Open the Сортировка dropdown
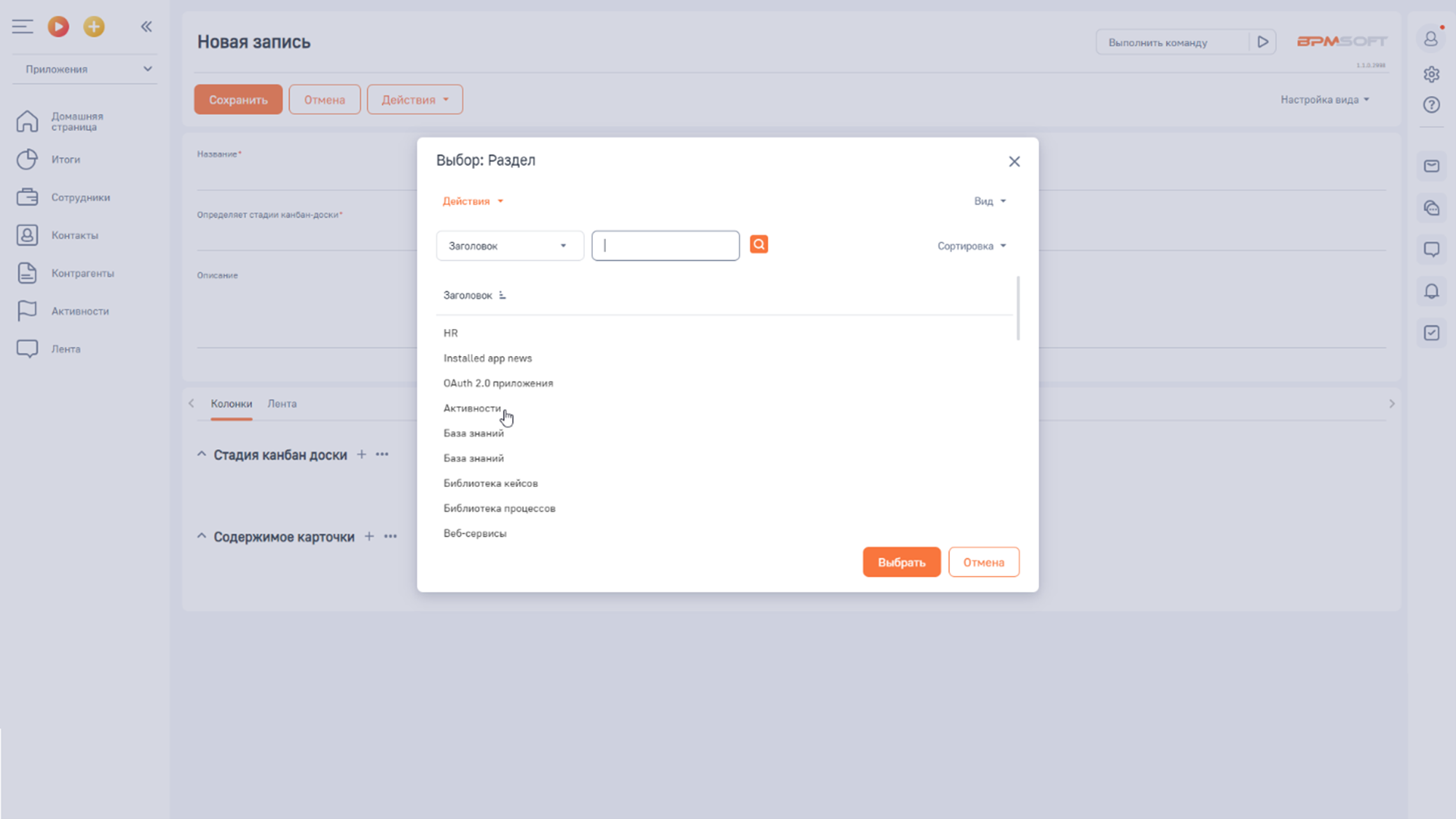1456x819 pixels. [x=971, y=246]
